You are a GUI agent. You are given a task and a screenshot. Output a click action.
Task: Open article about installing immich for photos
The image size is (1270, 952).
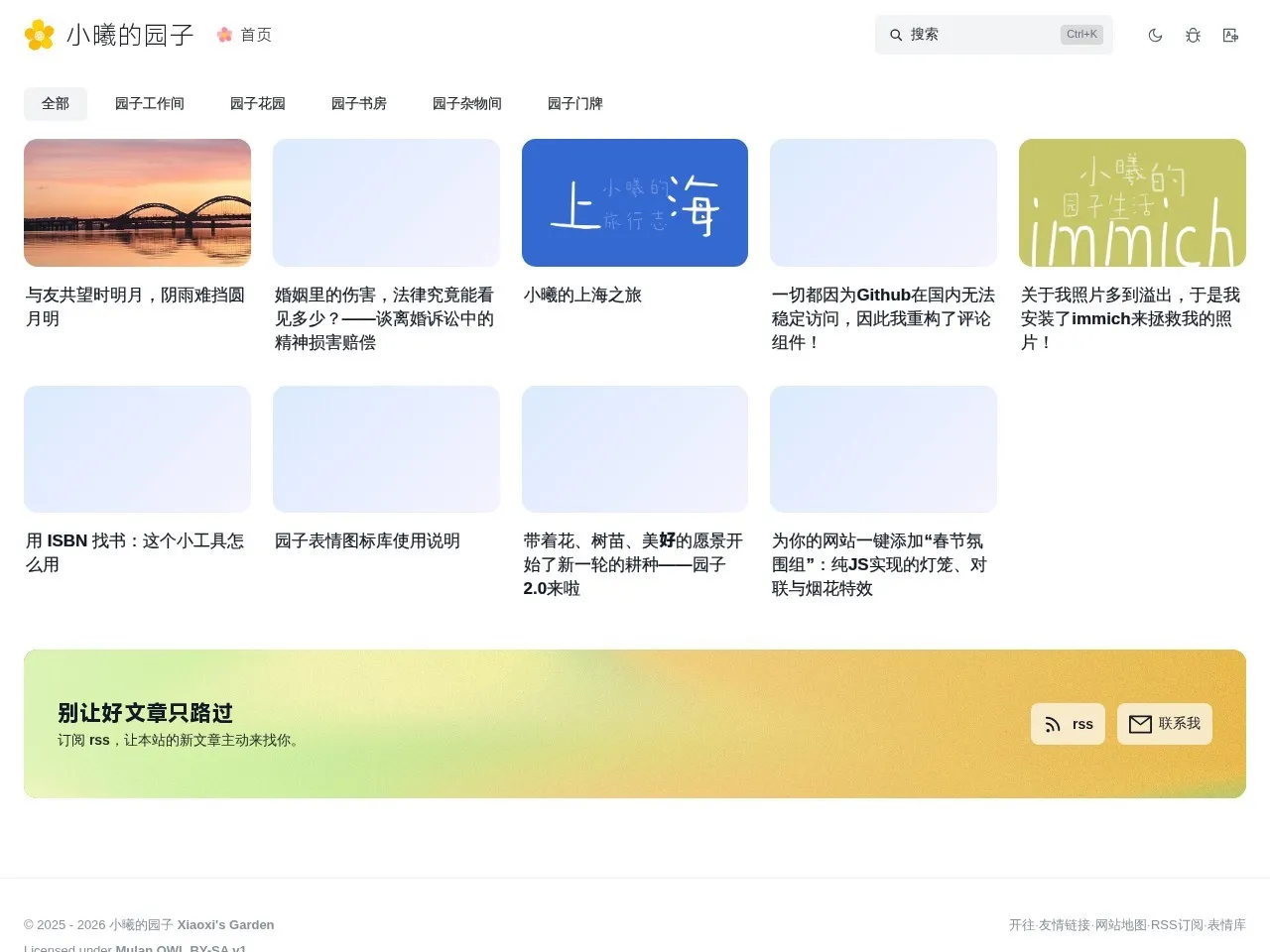(1131, 318)
